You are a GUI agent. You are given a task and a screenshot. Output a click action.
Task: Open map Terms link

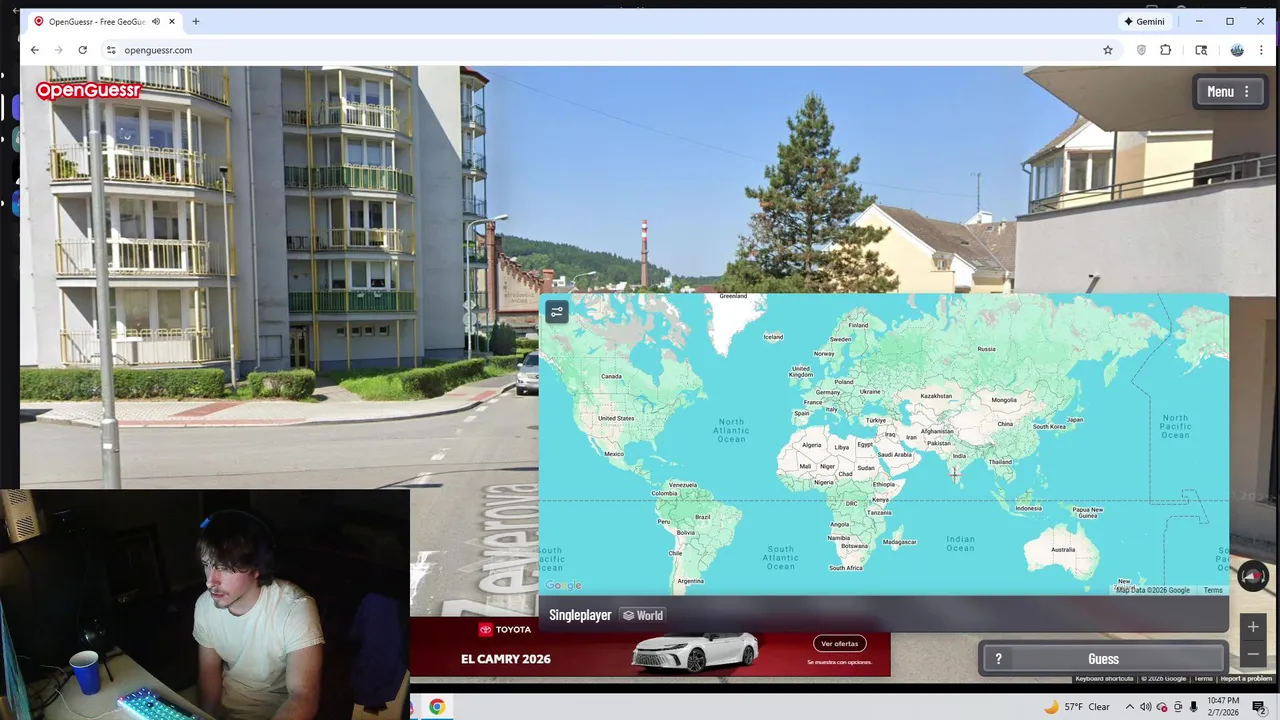(x=1213, y=590)
